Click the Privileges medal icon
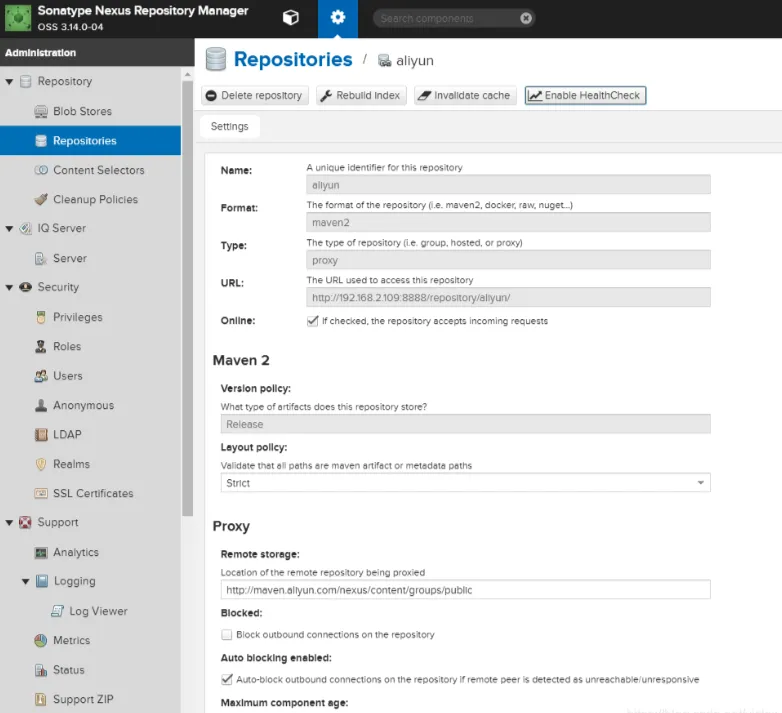 pos(41,317)
